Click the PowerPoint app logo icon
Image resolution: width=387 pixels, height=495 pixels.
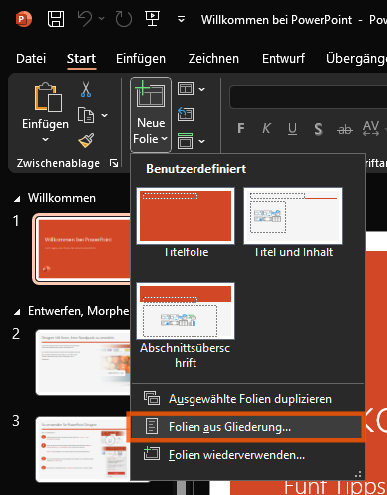[x=24, y=19]
